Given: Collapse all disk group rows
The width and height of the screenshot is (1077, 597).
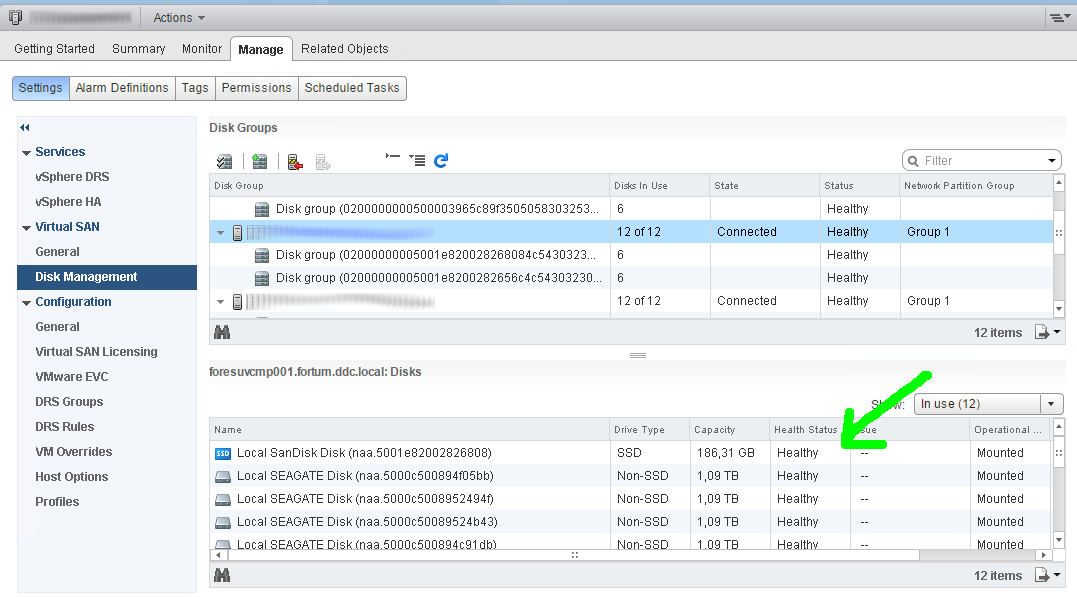Looking at the screenshot, I should pyautogui.click(x=393, y=157).
